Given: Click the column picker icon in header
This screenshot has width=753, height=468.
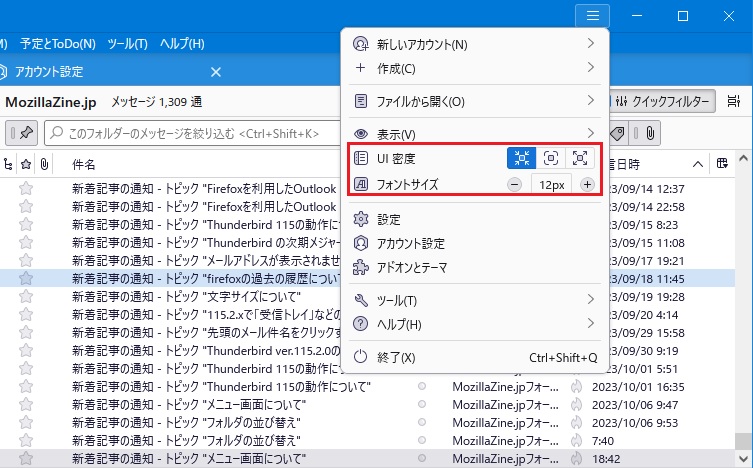Looking at the screenshot, I should tap(723, 163).
